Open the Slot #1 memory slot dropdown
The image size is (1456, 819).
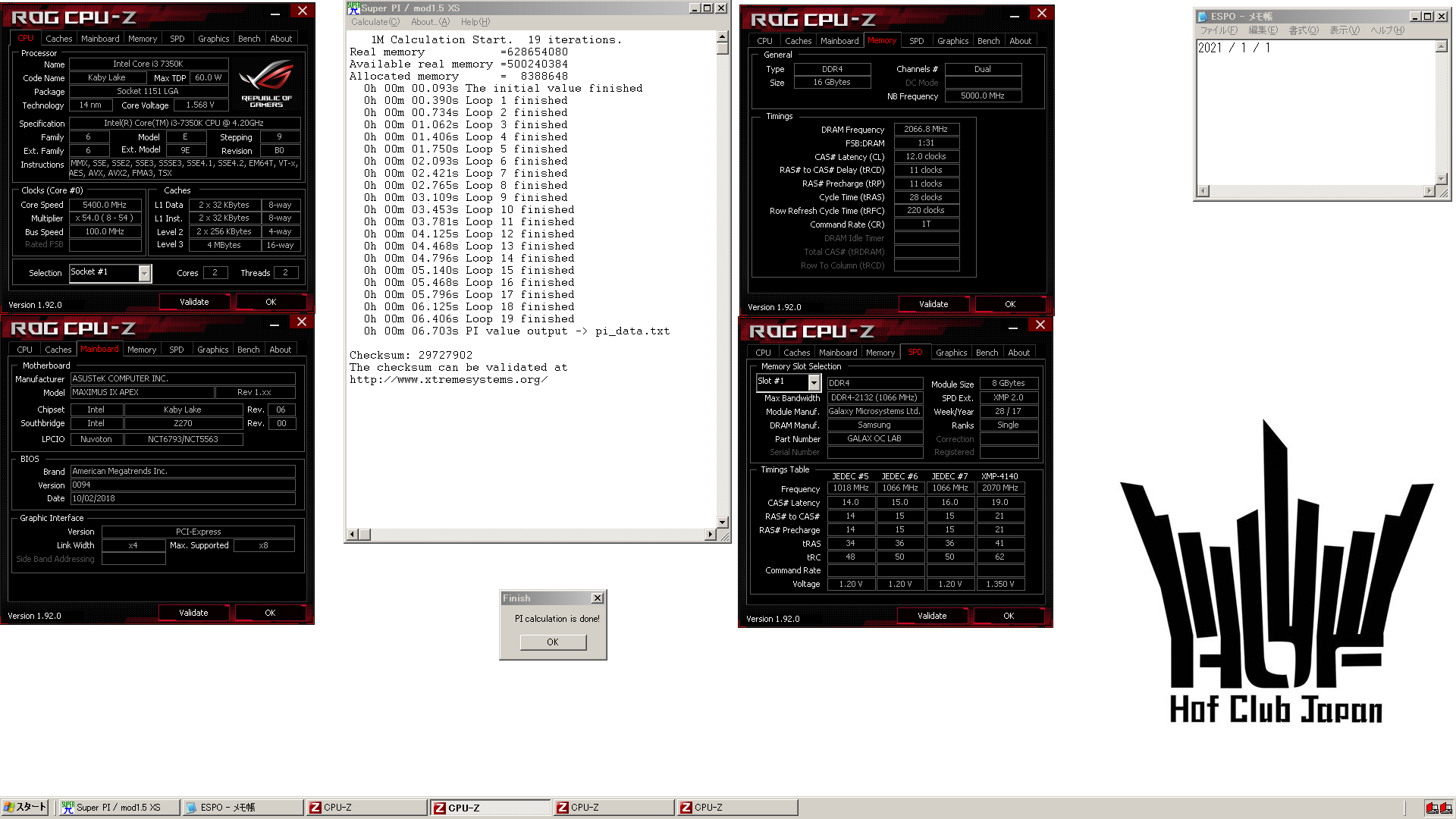(x=814, y=383)
